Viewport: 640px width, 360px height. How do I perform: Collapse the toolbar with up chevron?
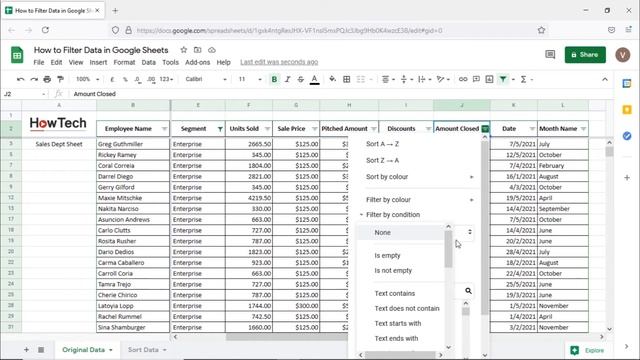pos(605,79)
